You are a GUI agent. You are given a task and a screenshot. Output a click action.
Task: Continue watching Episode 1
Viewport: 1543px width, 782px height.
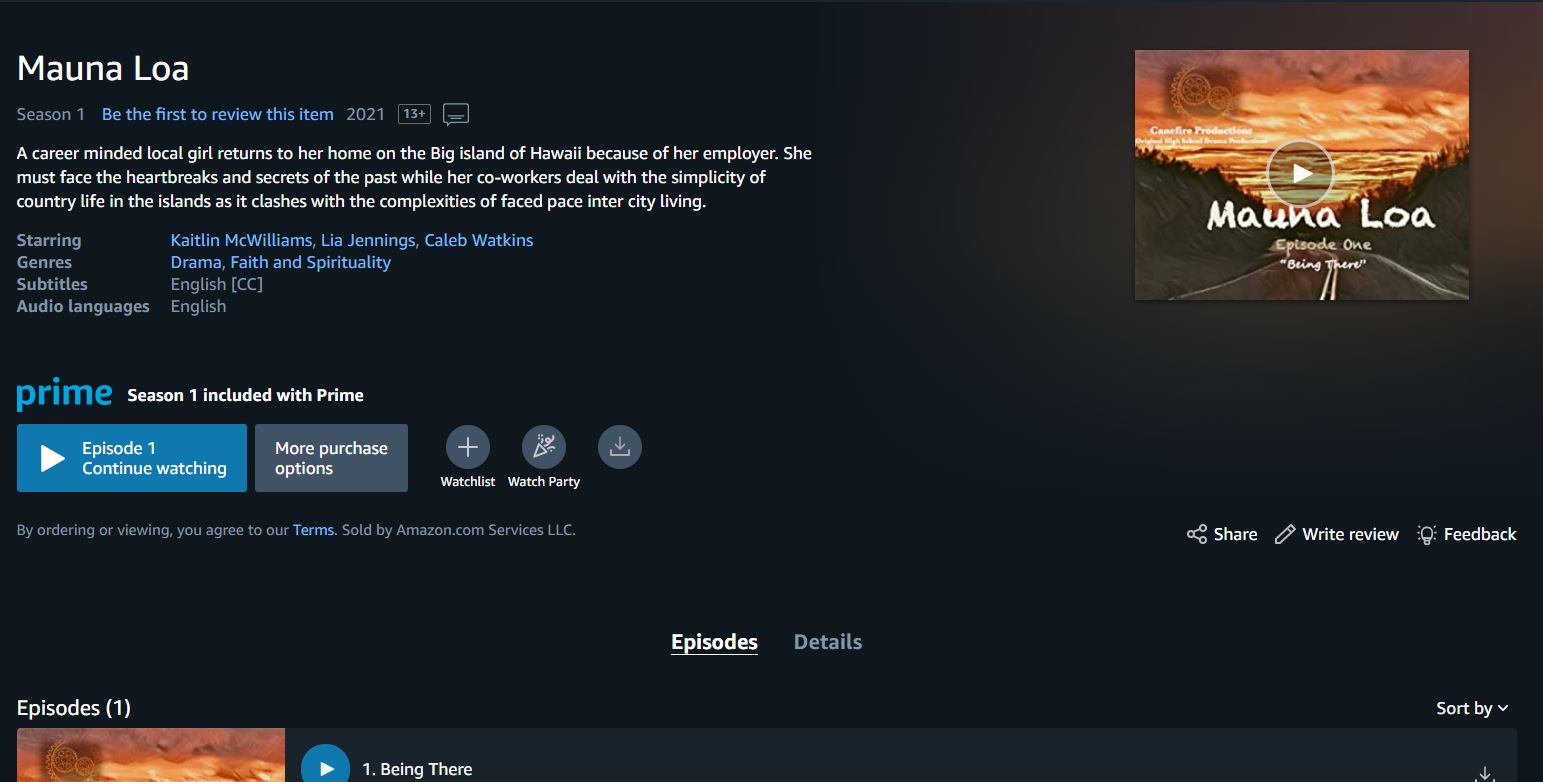point(132,458)
